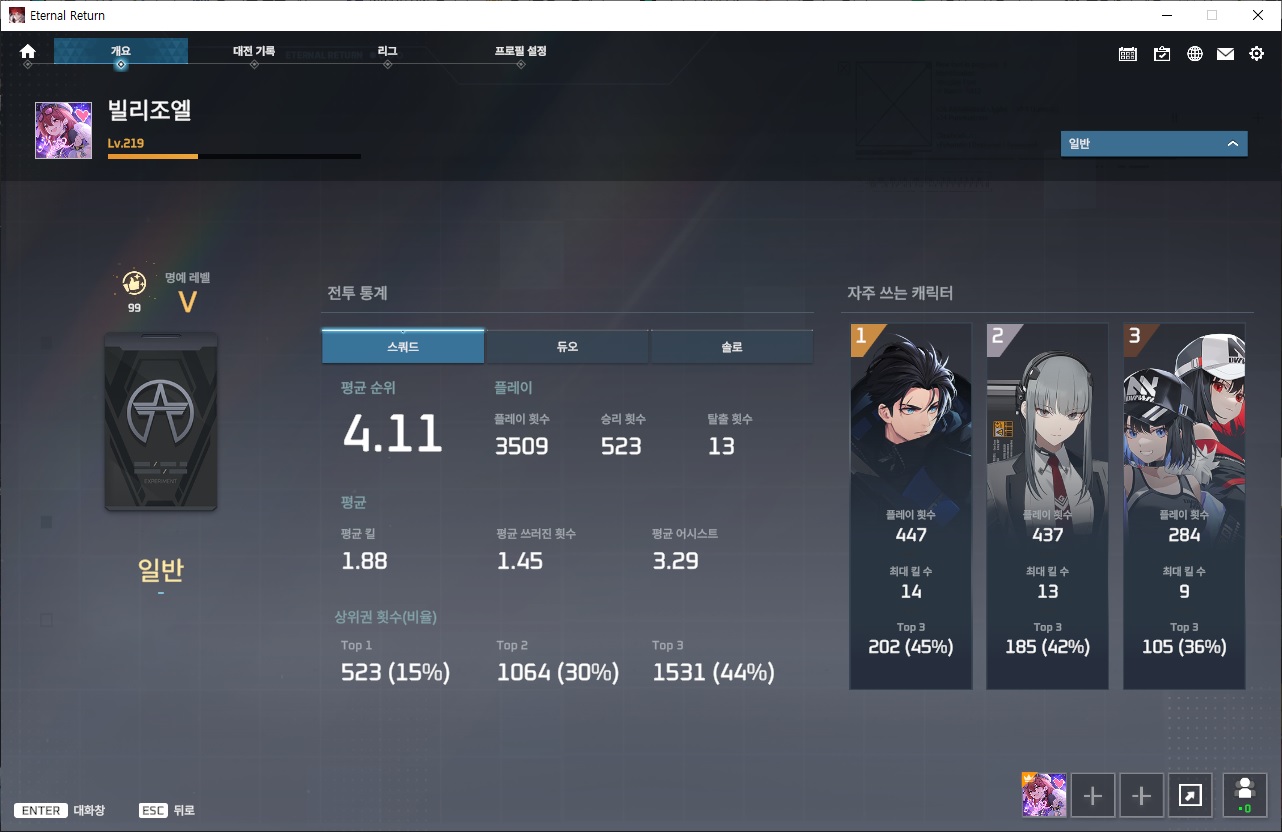Open the friends list icon
The width and height of the screenshot is (1282, 832).
pos(1245,796)
